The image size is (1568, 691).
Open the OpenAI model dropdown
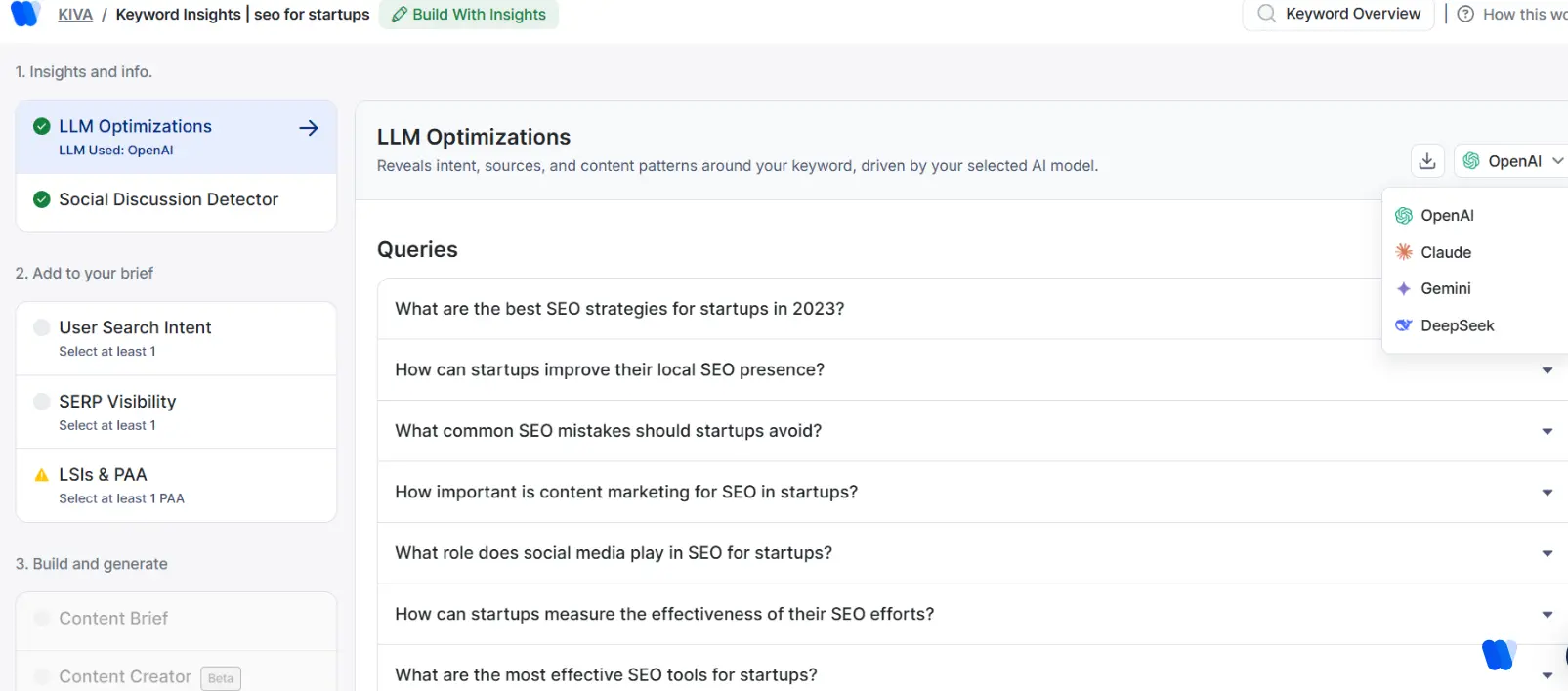pyautogui.click(x=1511, y=161)
